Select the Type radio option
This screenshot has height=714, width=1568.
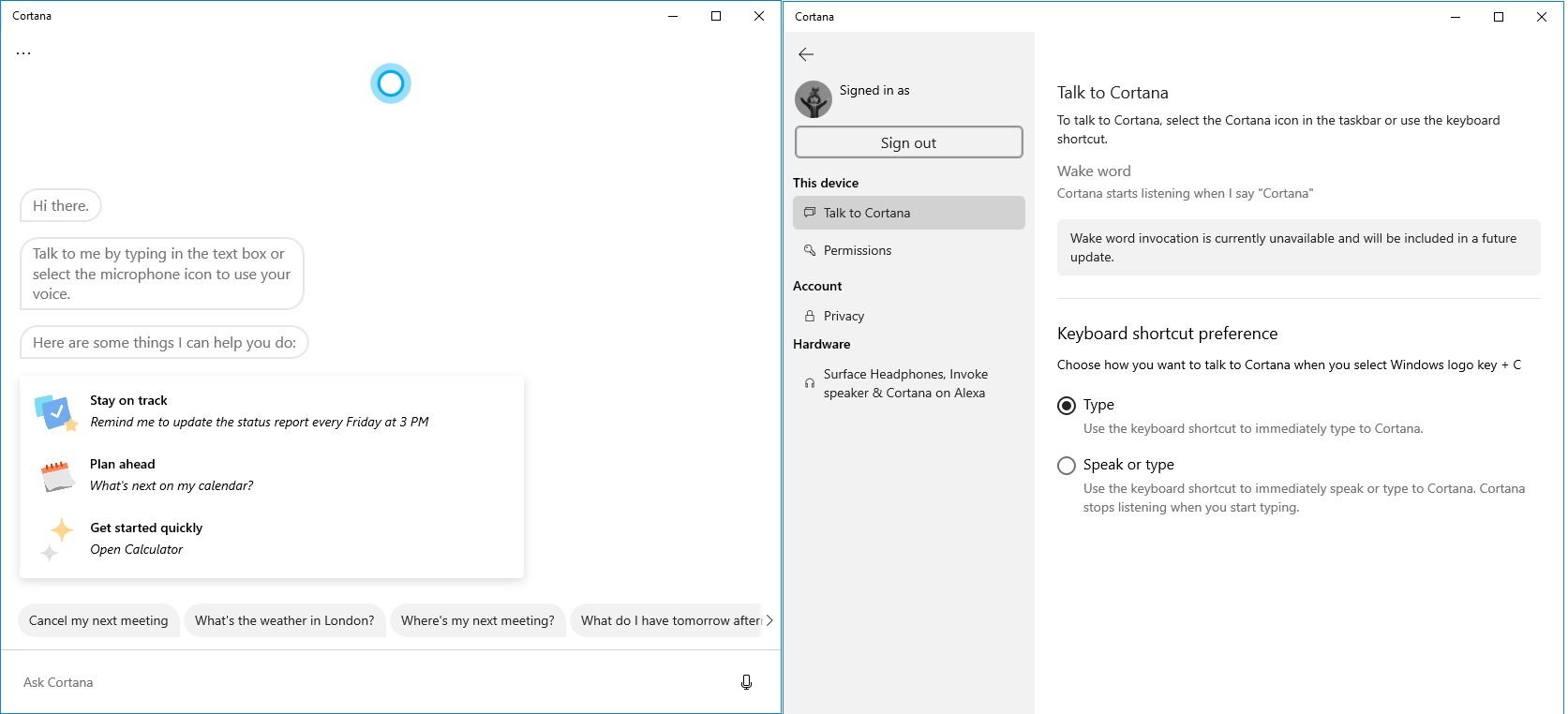pos(1067,406)
